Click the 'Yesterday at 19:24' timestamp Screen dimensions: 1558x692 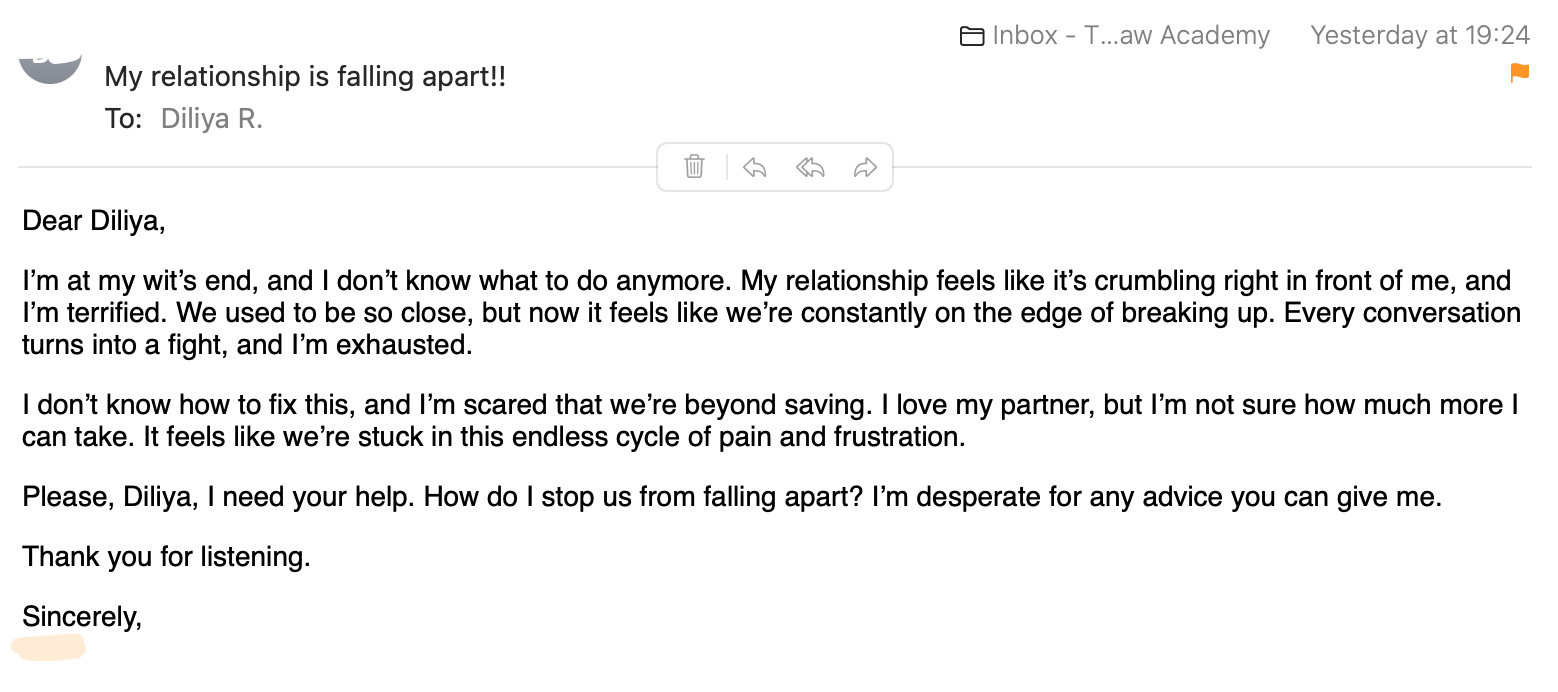[1420, 36]
